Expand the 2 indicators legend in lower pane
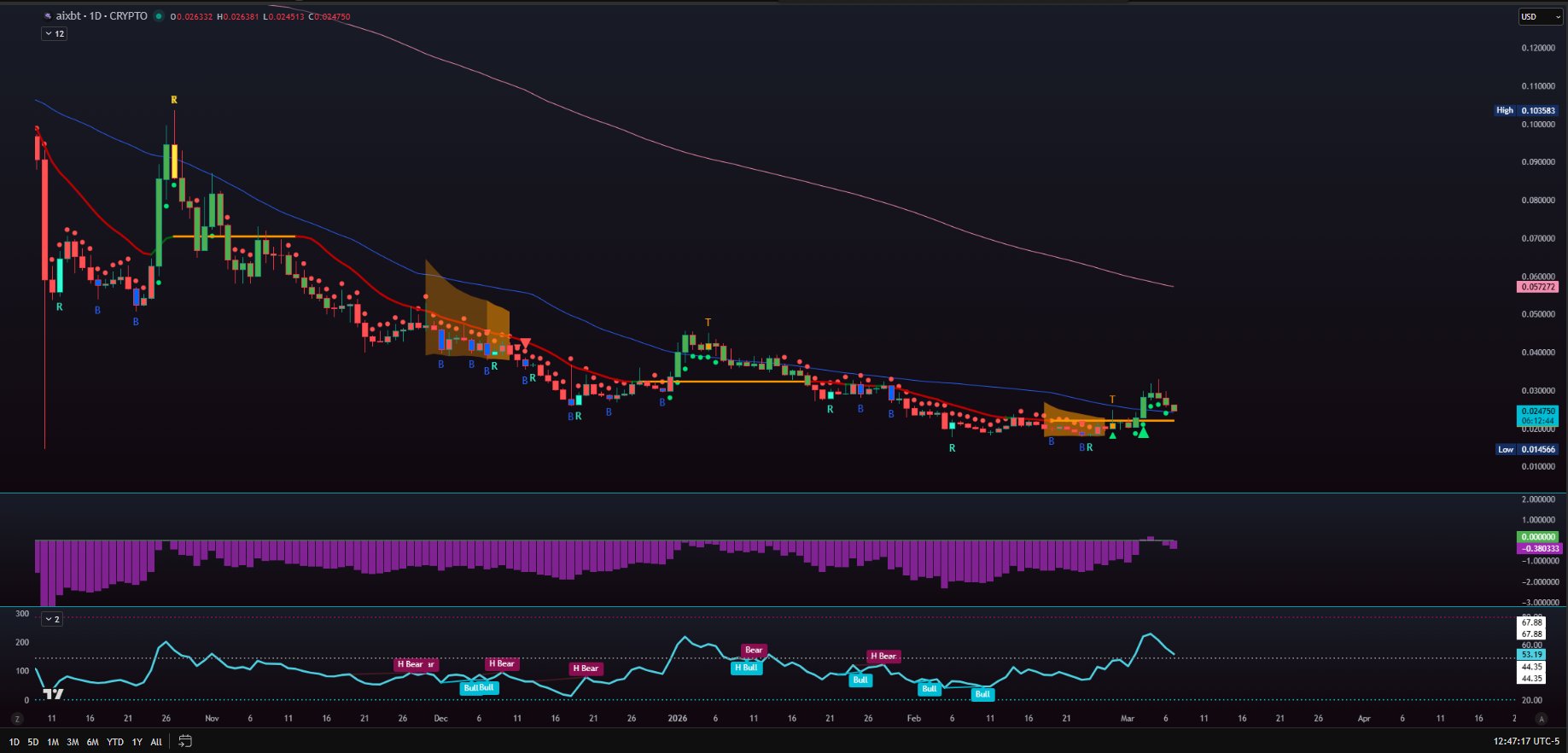 (52, 619)
